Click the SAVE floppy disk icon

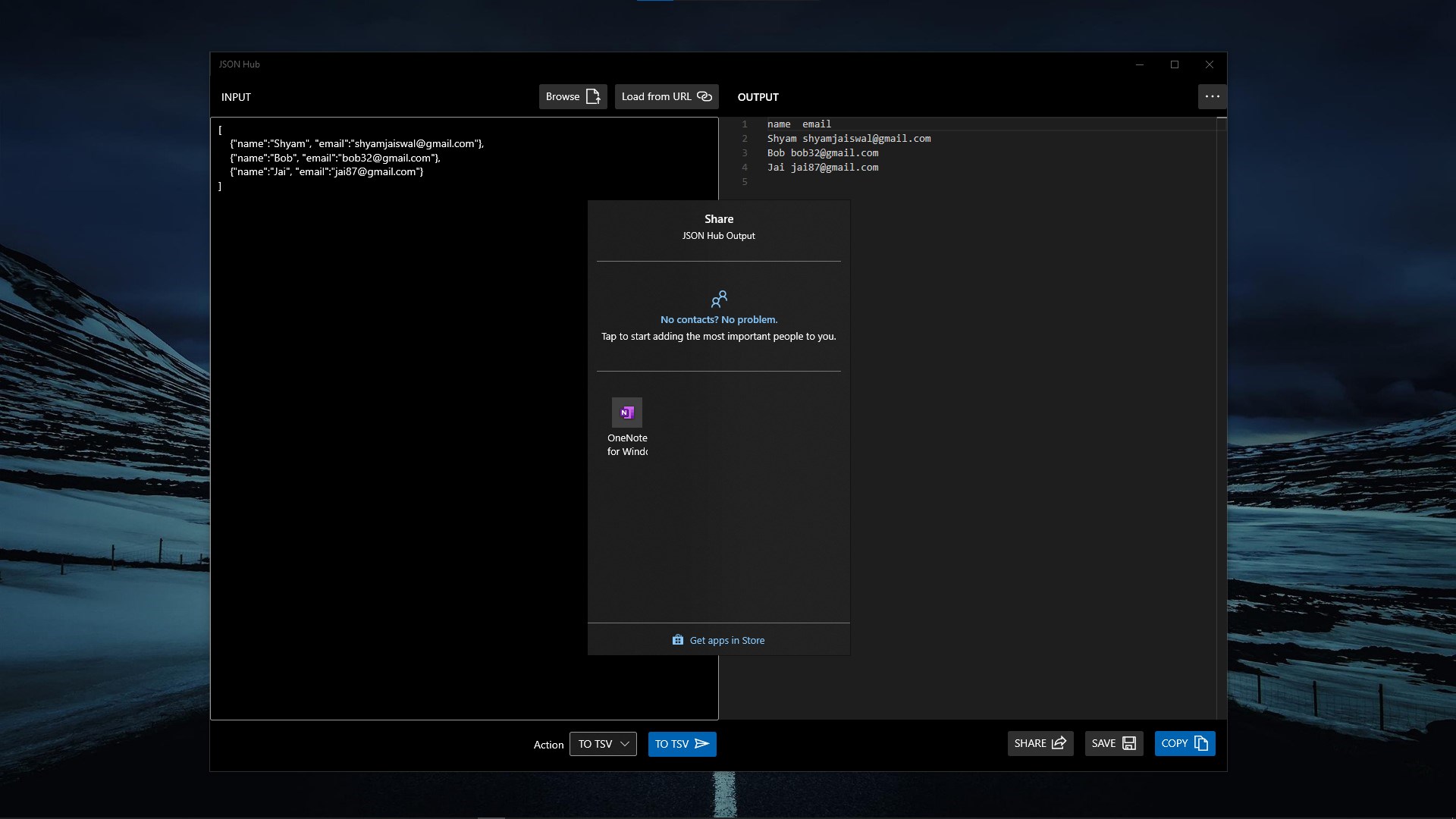[x=1129, y=743]
